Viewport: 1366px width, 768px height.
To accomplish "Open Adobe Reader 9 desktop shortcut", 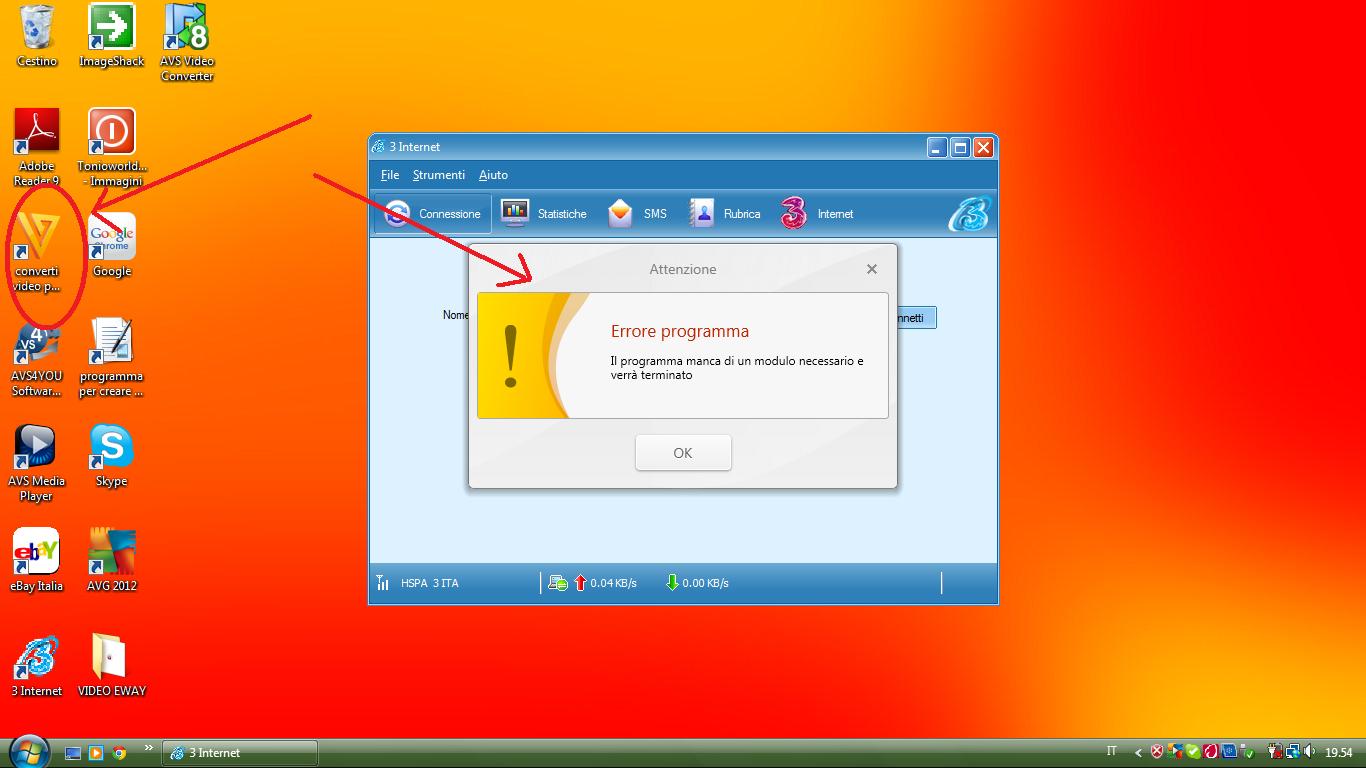I will pyautogui.click(x=37, y=148).
